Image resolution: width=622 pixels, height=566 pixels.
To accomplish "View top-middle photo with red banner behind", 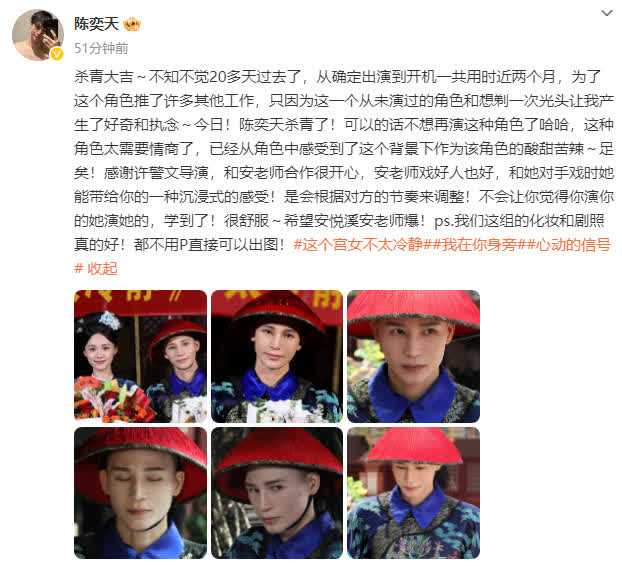I will pos(277,356).
